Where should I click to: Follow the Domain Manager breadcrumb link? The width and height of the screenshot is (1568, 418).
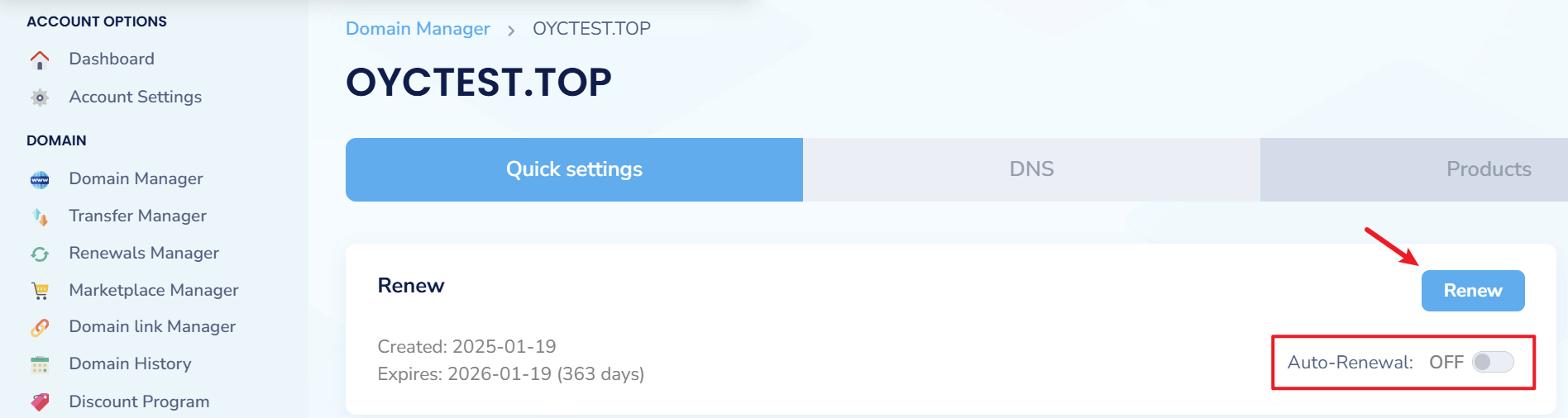point(418,29)
